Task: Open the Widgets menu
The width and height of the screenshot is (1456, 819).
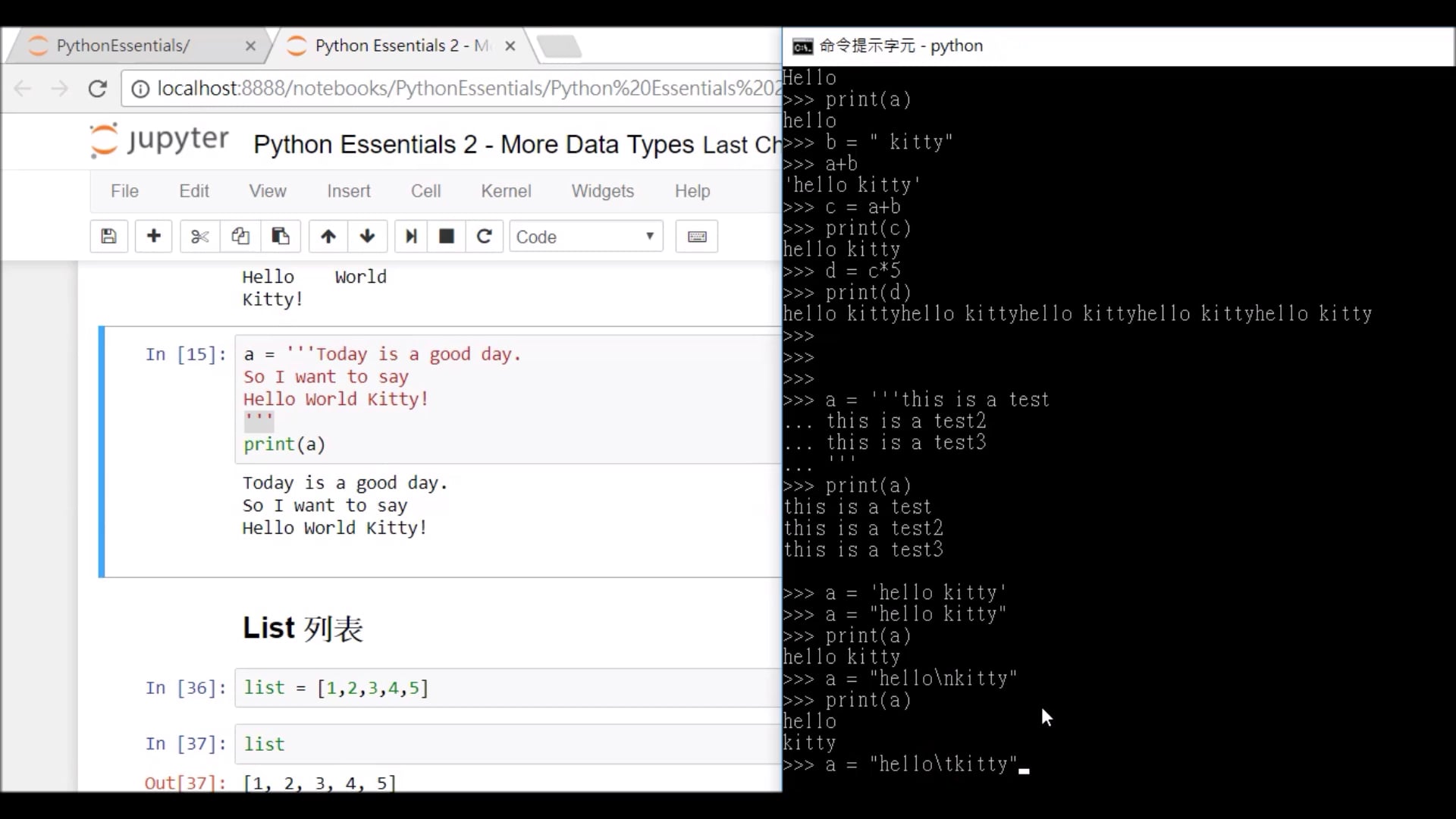Action: click(x=602, y=191)
